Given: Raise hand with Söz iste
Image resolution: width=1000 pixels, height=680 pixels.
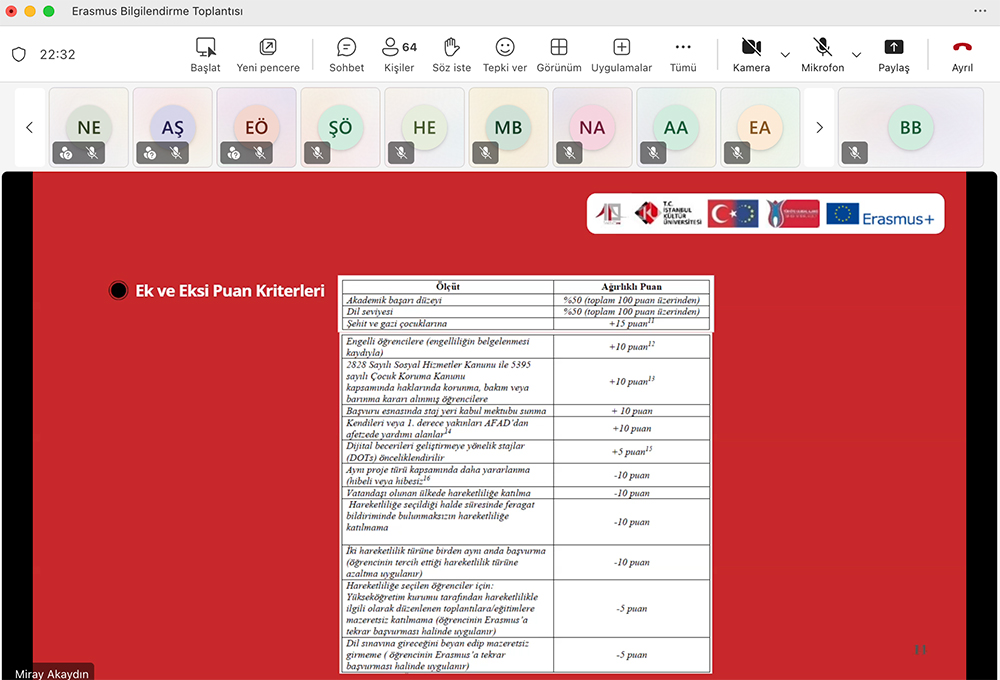Looking at the screenshot, I should [451, 54].
